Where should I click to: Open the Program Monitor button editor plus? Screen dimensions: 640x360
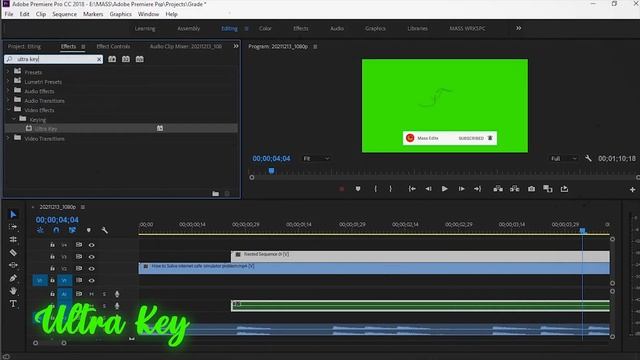tap(632, 190)
